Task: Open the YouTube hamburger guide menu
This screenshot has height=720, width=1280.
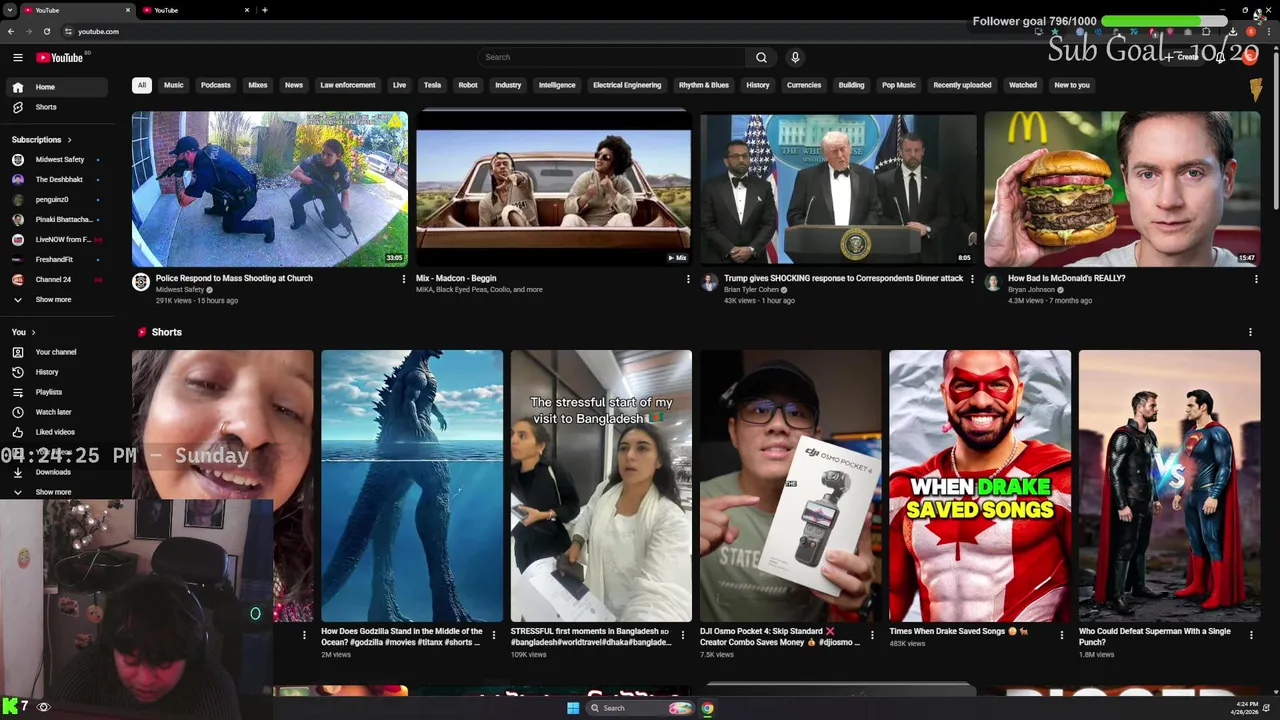Action: pos(18,57)
